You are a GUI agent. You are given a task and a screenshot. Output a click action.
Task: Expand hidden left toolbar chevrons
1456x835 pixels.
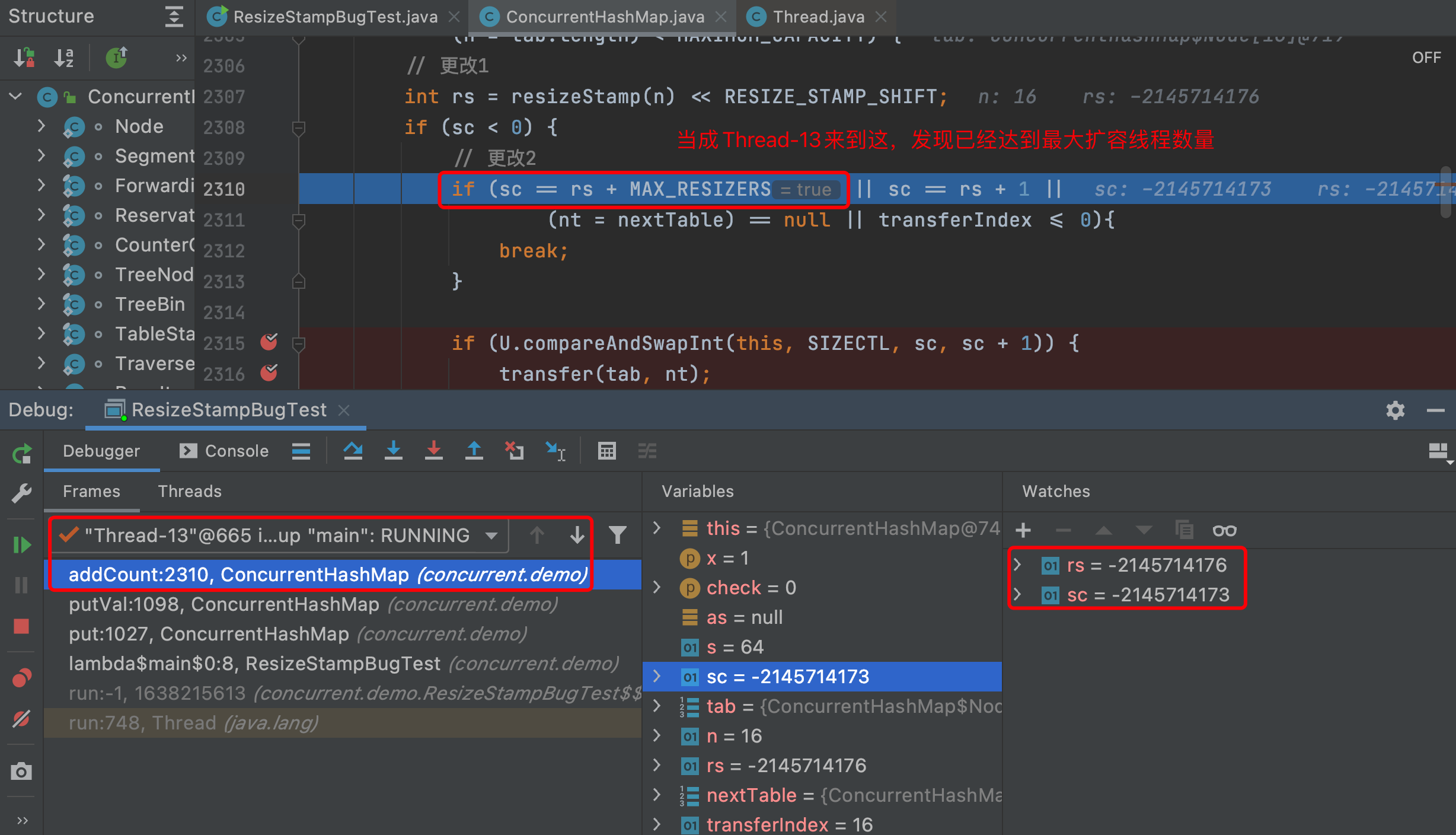[23, 820]
